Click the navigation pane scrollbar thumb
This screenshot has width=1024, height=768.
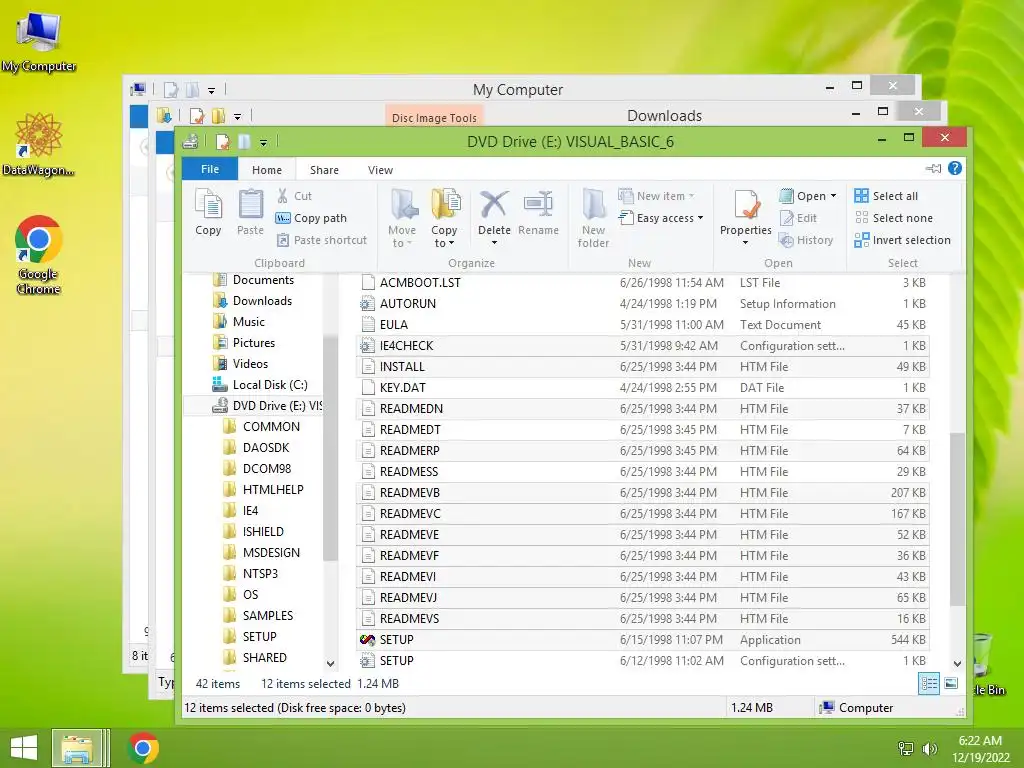330,447
